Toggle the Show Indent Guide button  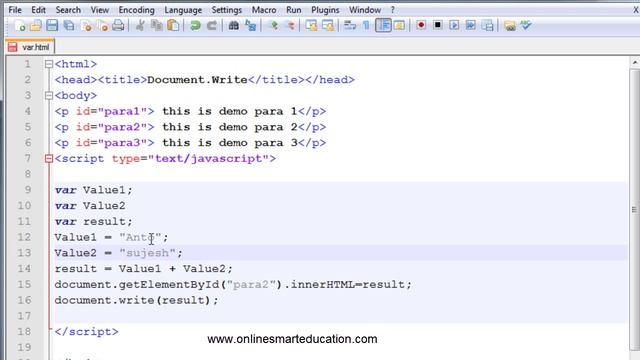click(x=383, y=26)
